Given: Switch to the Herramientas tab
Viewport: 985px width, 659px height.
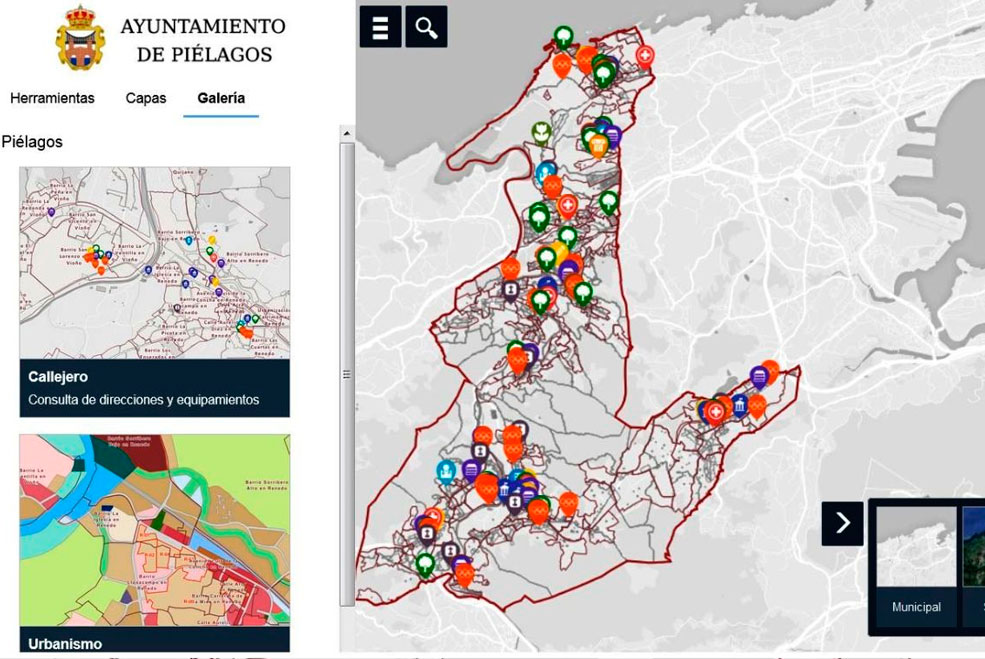Looking at the screenshot, I should [52, 98].
